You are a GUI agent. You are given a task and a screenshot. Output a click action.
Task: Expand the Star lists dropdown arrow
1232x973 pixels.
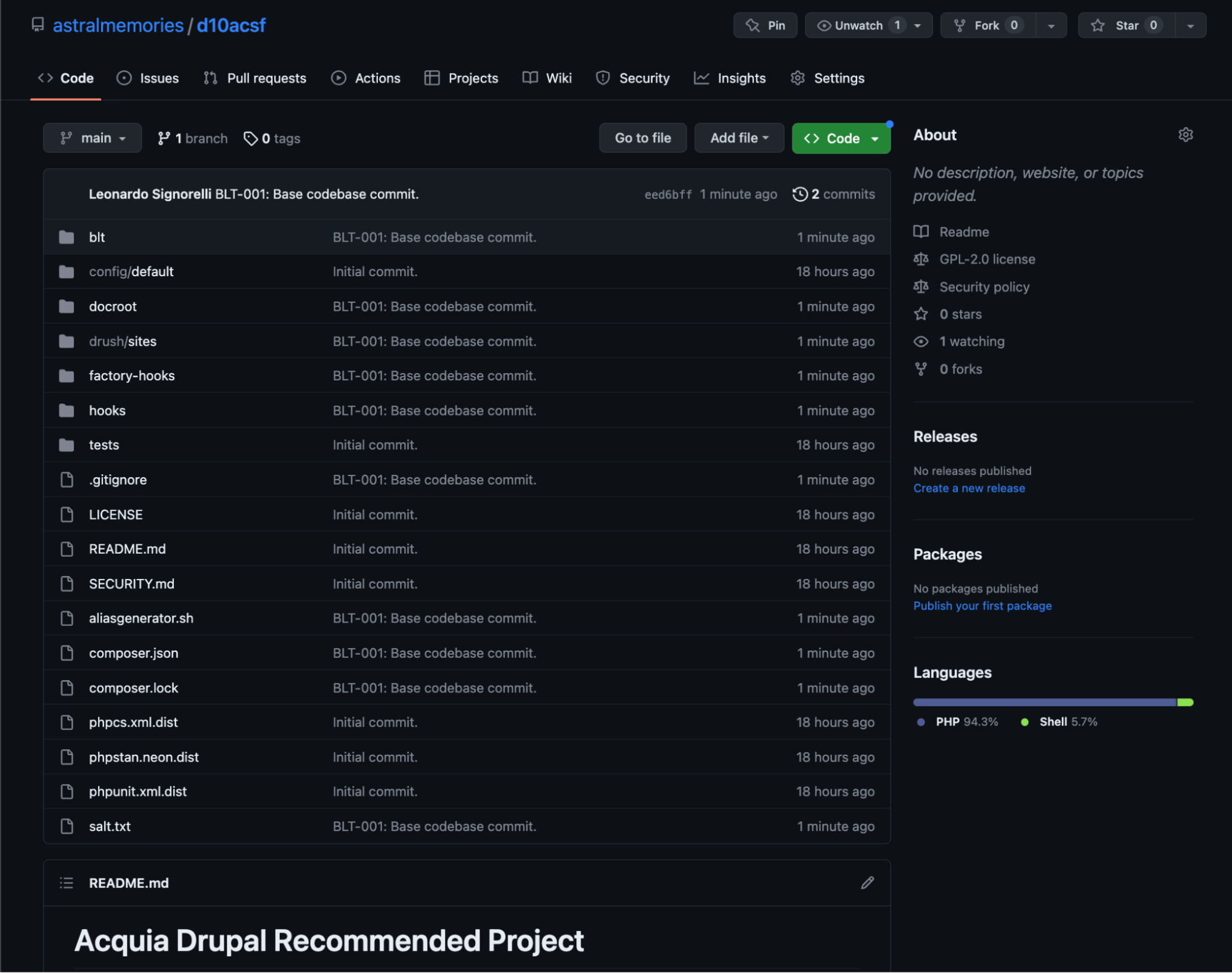pos(1190,25)
